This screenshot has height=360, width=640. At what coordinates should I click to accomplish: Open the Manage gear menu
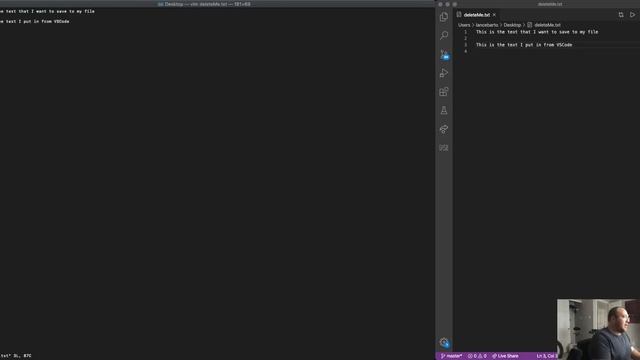coord(444,342)
